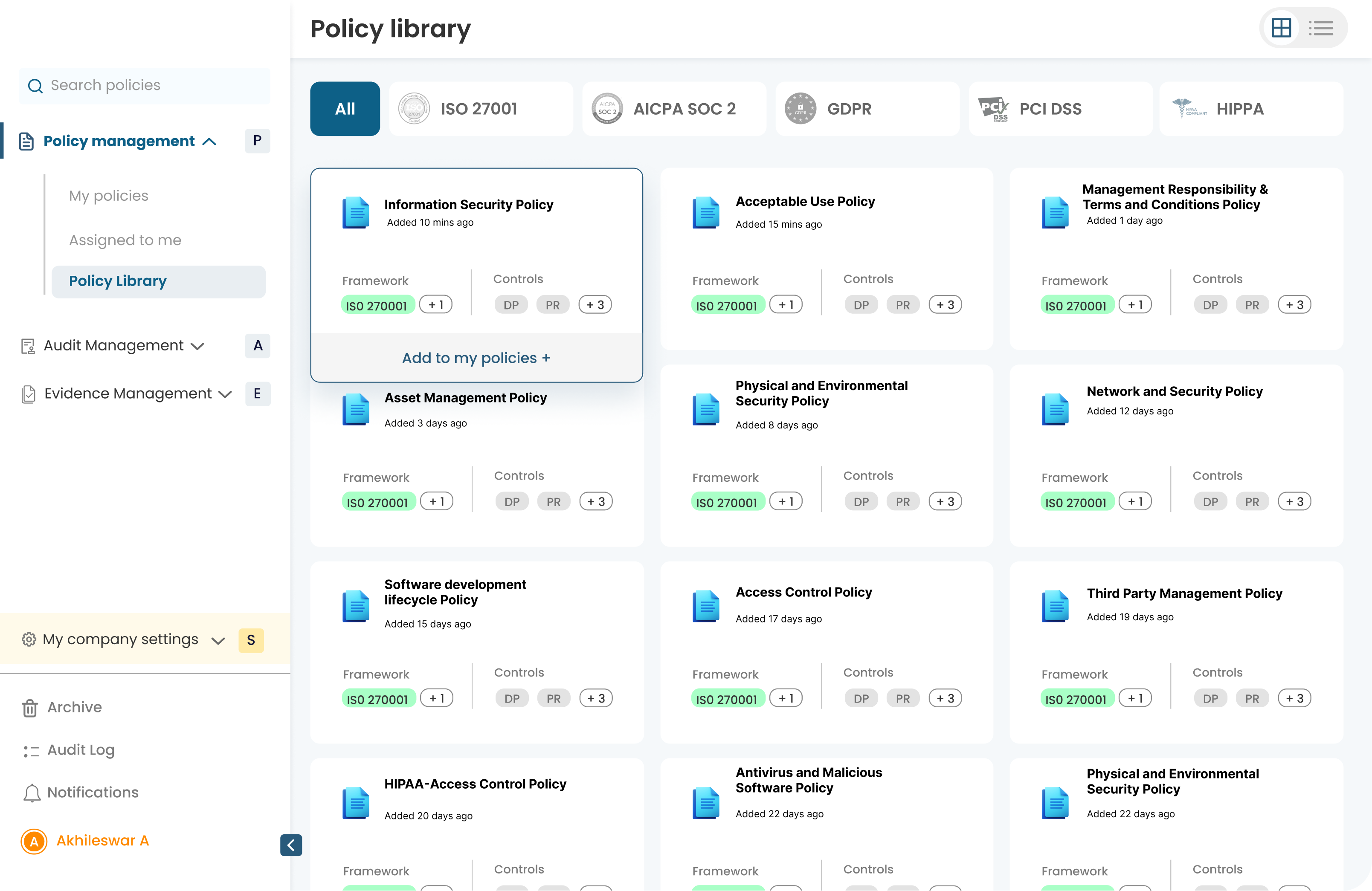This screenshot has height=891, width=1372.
Task: Open Audit Log list icon
Action: tap(31, 751)
